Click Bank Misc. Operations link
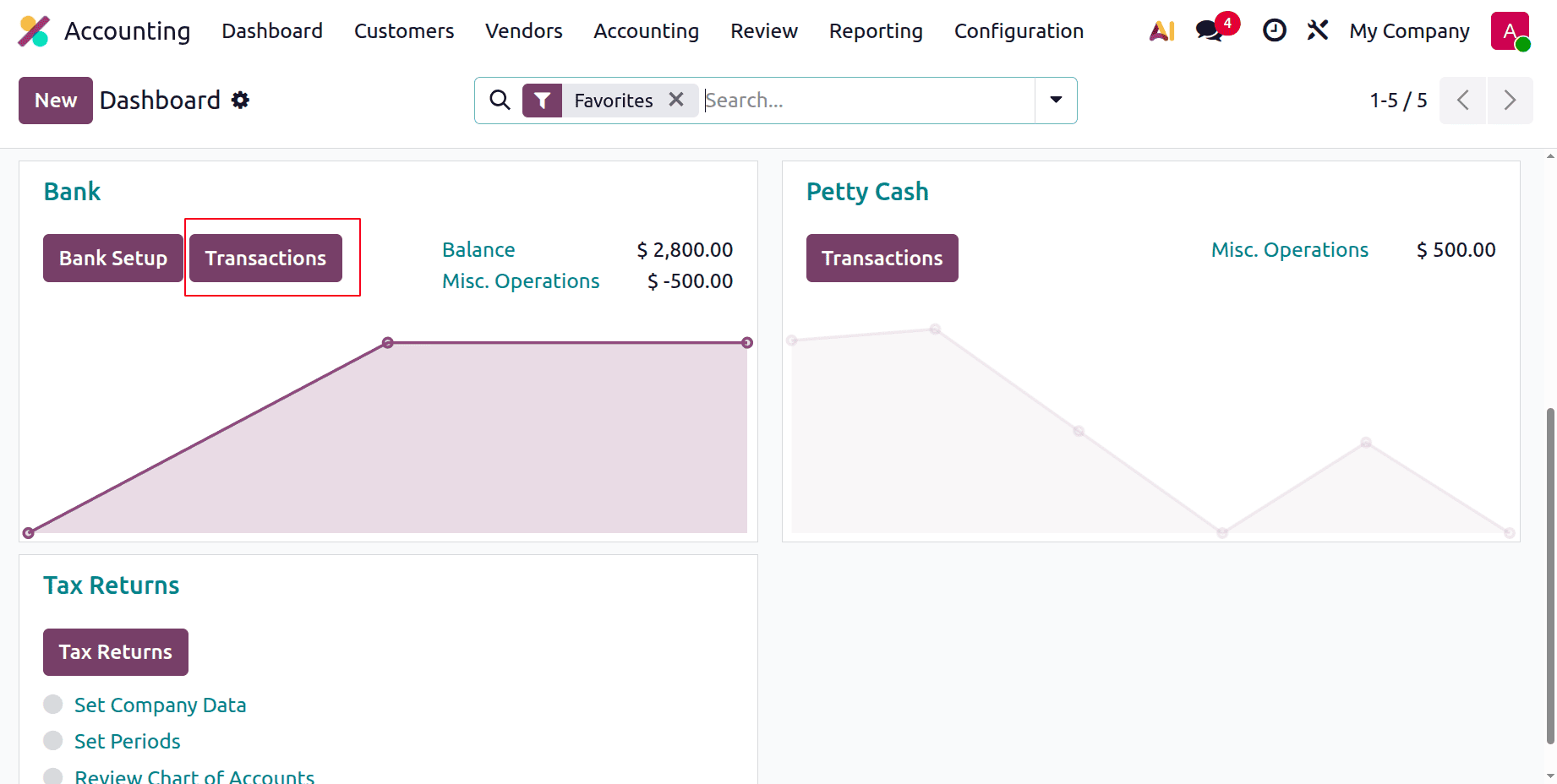The width and height of the screenshot is (1557, 784). (521, 281)
